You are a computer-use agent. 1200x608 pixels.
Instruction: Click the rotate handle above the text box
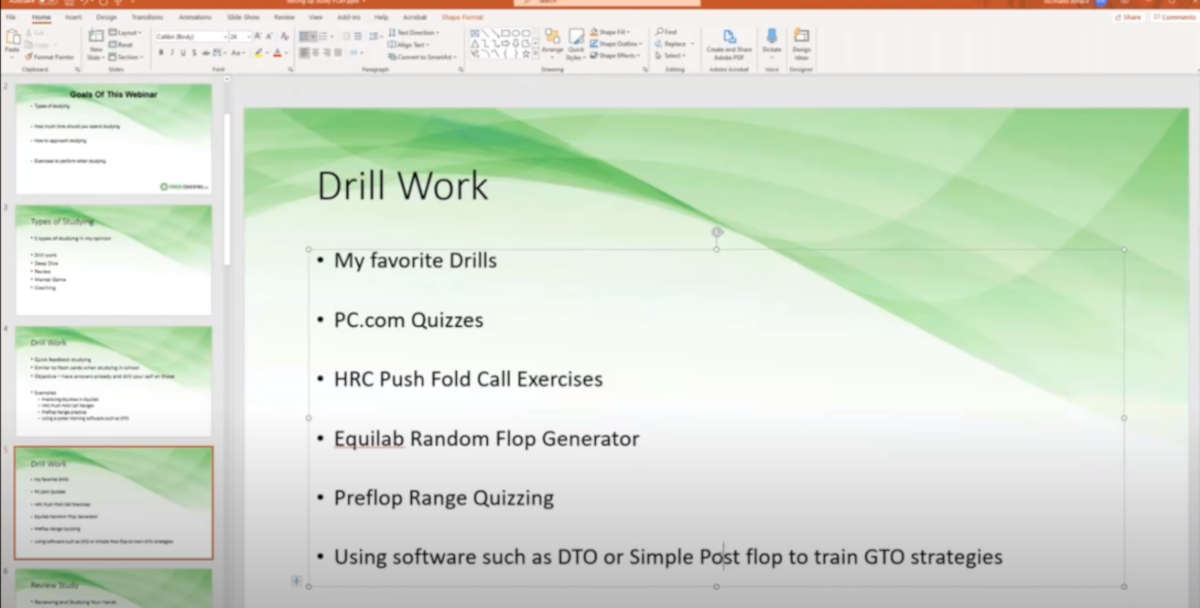[x=717, y=232]
